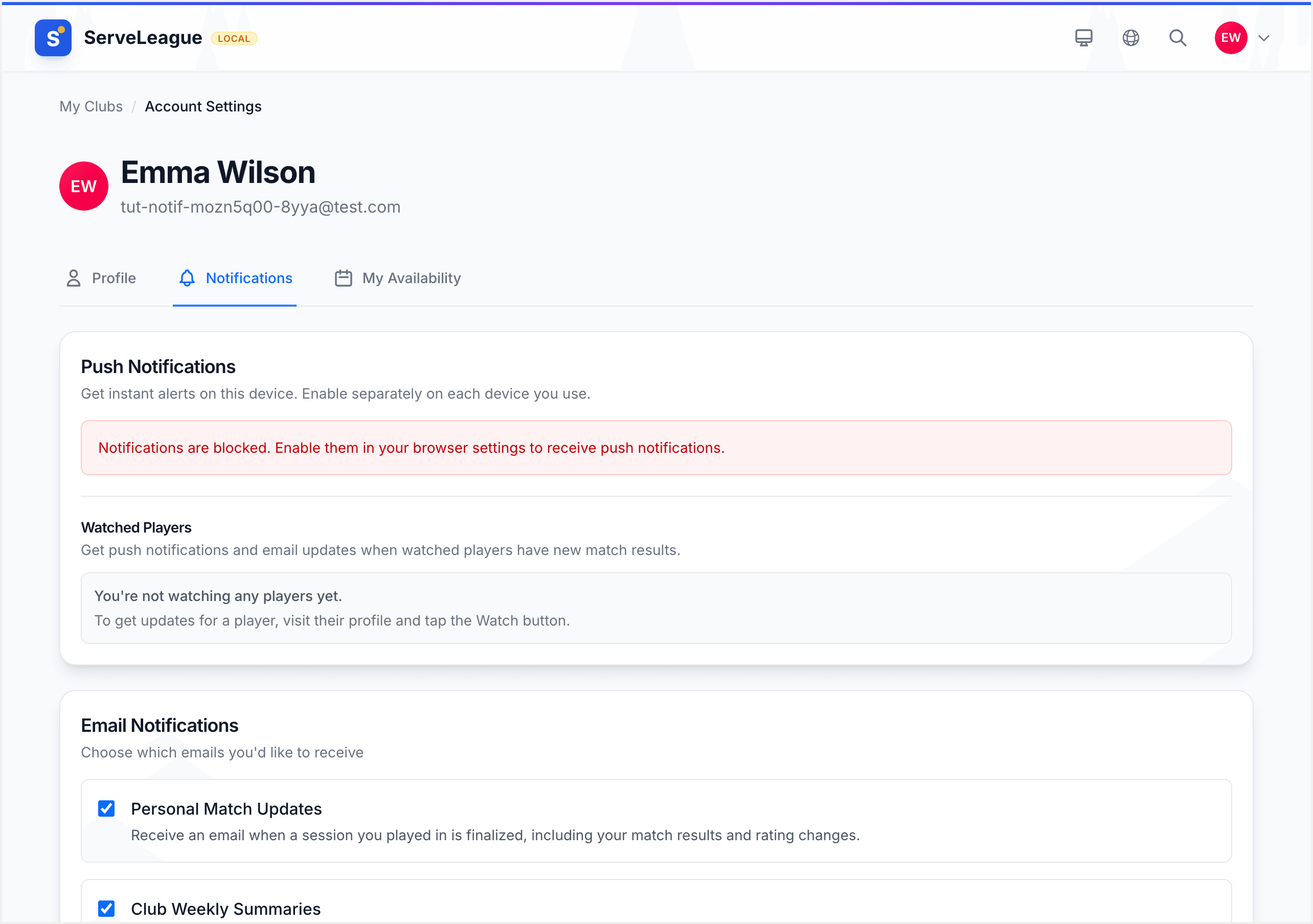Image resolution: width=1313 pixels, height=924 pixels.
Task: Click the bell icon on Notifications tab
Action: pyautogui.click(x=187, y=278)
